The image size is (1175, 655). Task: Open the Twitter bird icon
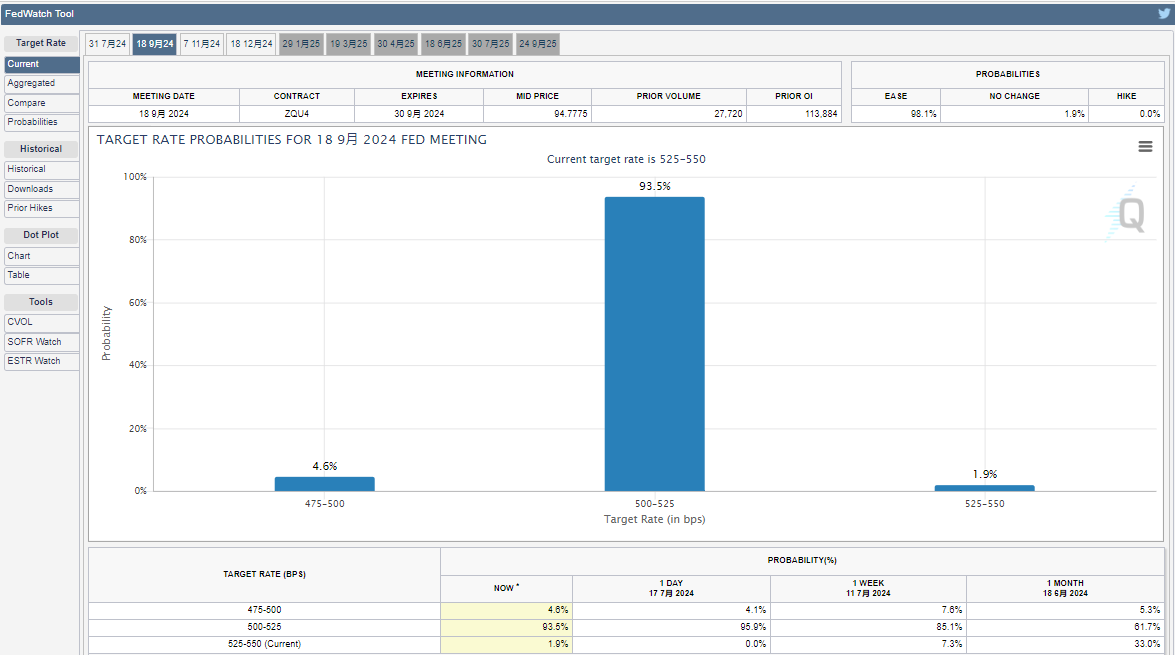click(1164, 13)
